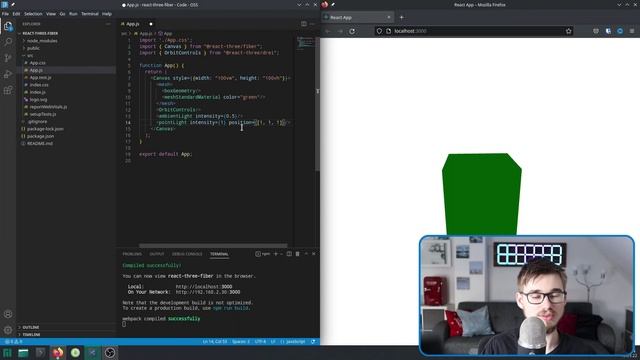This screenshot has width=640, height=360.
Task: Kill terminal with trash icon
Action: point(298,254)
